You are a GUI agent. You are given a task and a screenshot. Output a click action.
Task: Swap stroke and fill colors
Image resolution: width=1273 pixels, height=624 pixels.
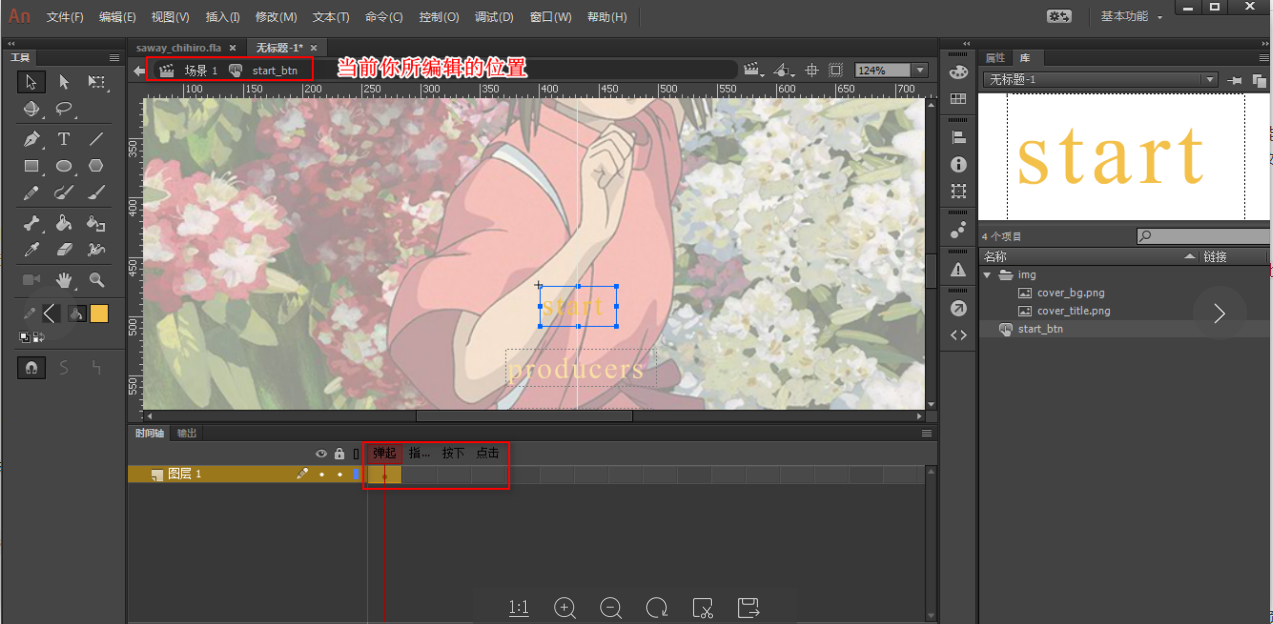tap(38, 337)
